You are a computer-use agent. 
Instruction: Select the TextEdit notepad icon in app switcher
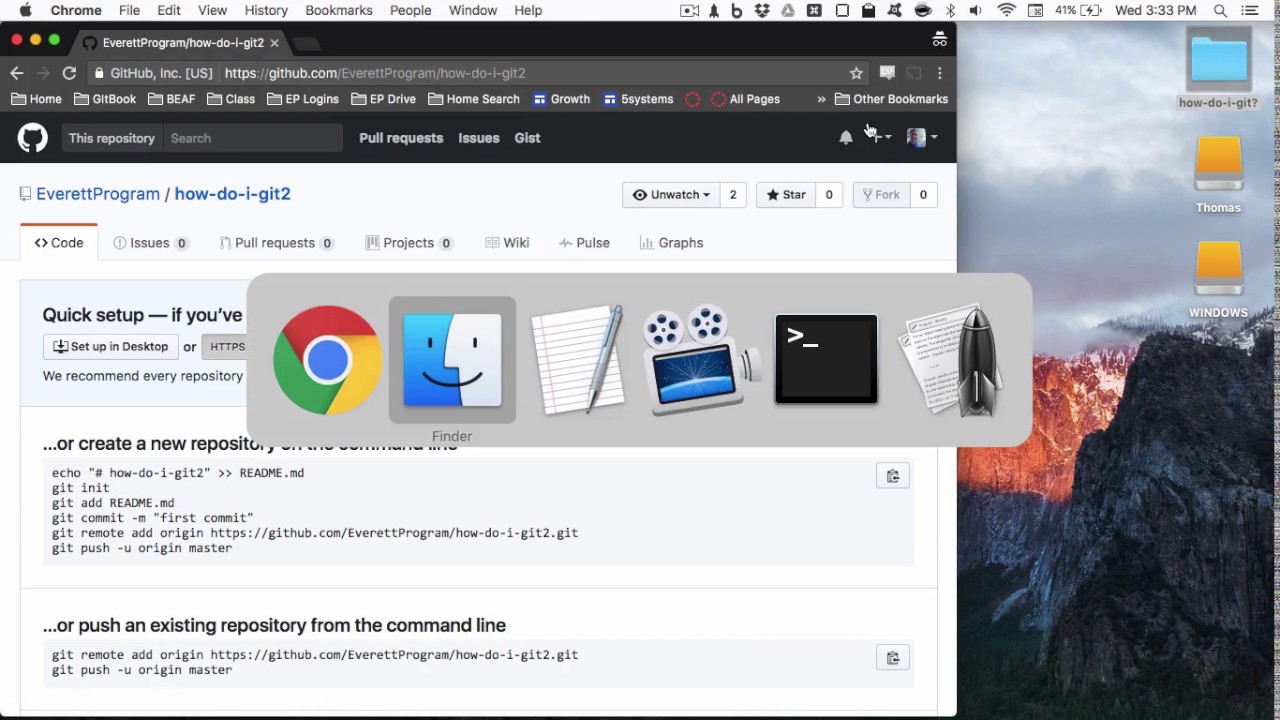577,360
